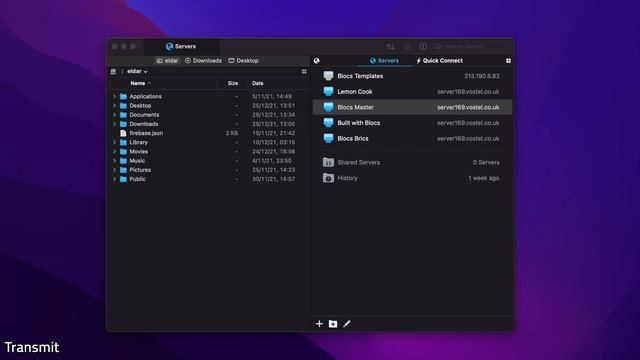Click the Blocs Templates server name
Screen dimensions: 640x360
(360, 76)
